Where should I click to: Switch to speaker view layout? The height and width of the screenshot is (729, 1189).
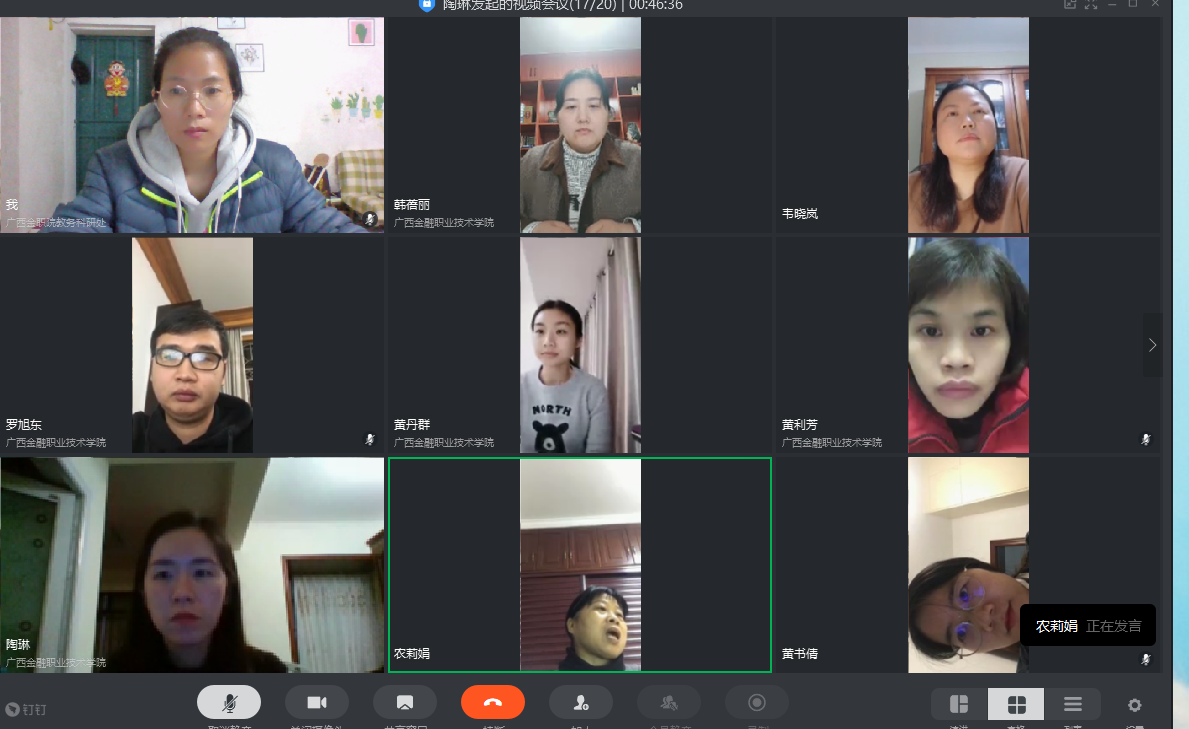coord(959,704)
